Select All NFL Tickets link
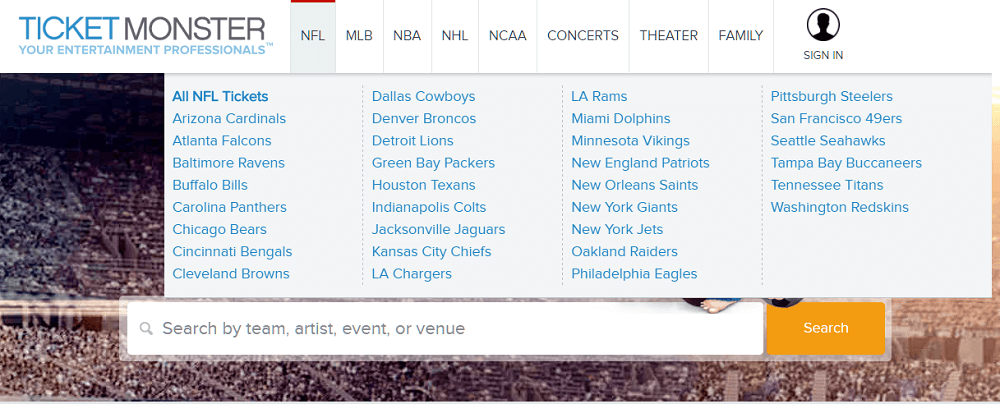The width and height of the screenshot is (1000, 404). 220,96
